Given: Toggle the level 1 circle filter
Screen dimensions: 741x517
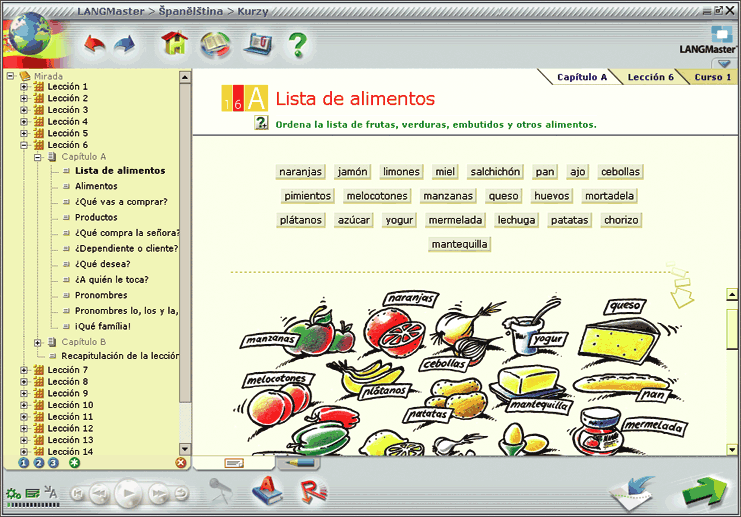Looking at the screenshot, I should pyautogui.click(x=23, y=462).
